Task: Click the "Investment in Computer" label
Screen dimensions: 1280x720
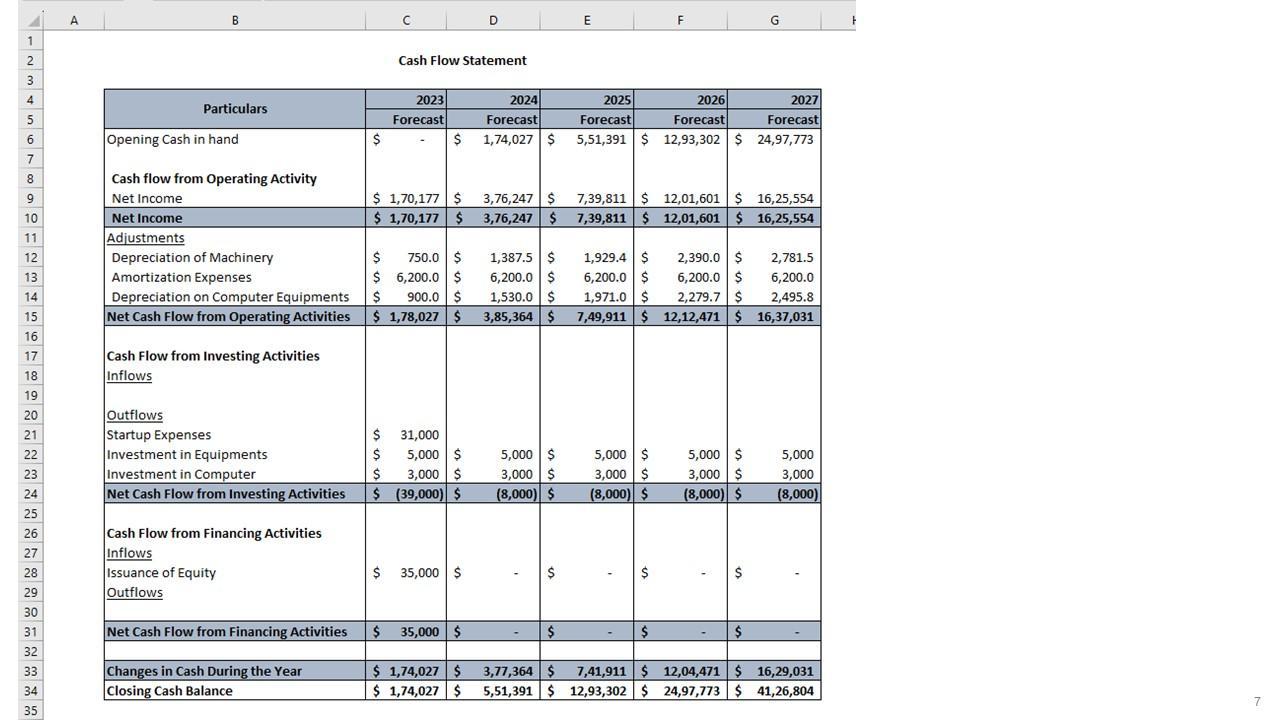Action: tap(181, 474)
